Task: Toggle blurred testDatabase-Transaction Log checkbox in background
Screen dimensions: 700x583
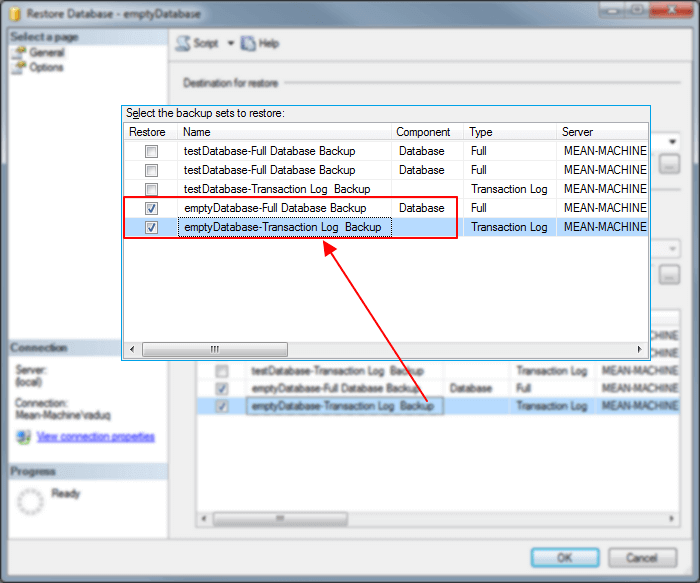Action: click(221, 371)
